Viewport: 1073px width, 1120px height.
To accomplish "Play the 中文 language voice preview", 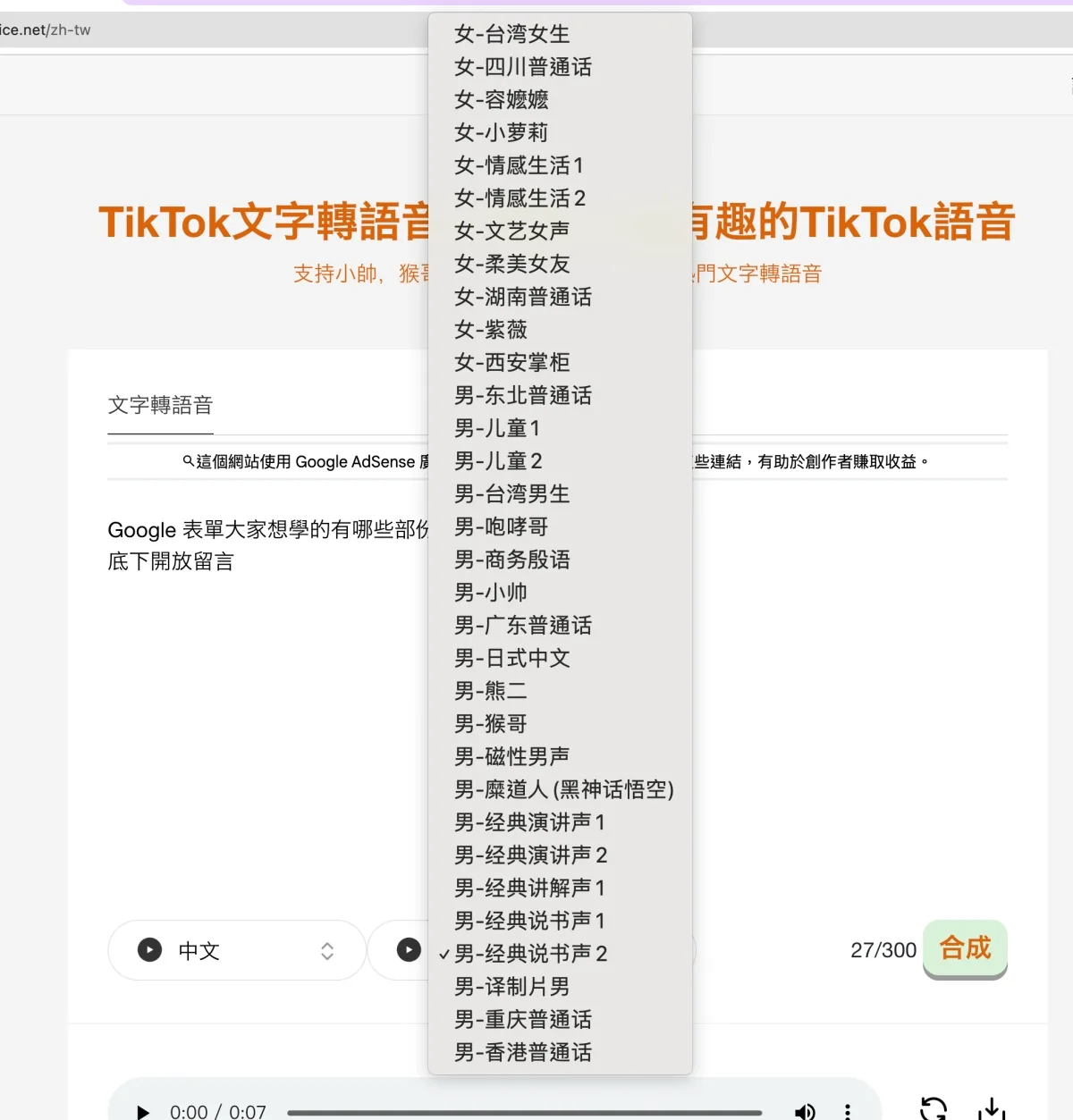I will point(149,949).
